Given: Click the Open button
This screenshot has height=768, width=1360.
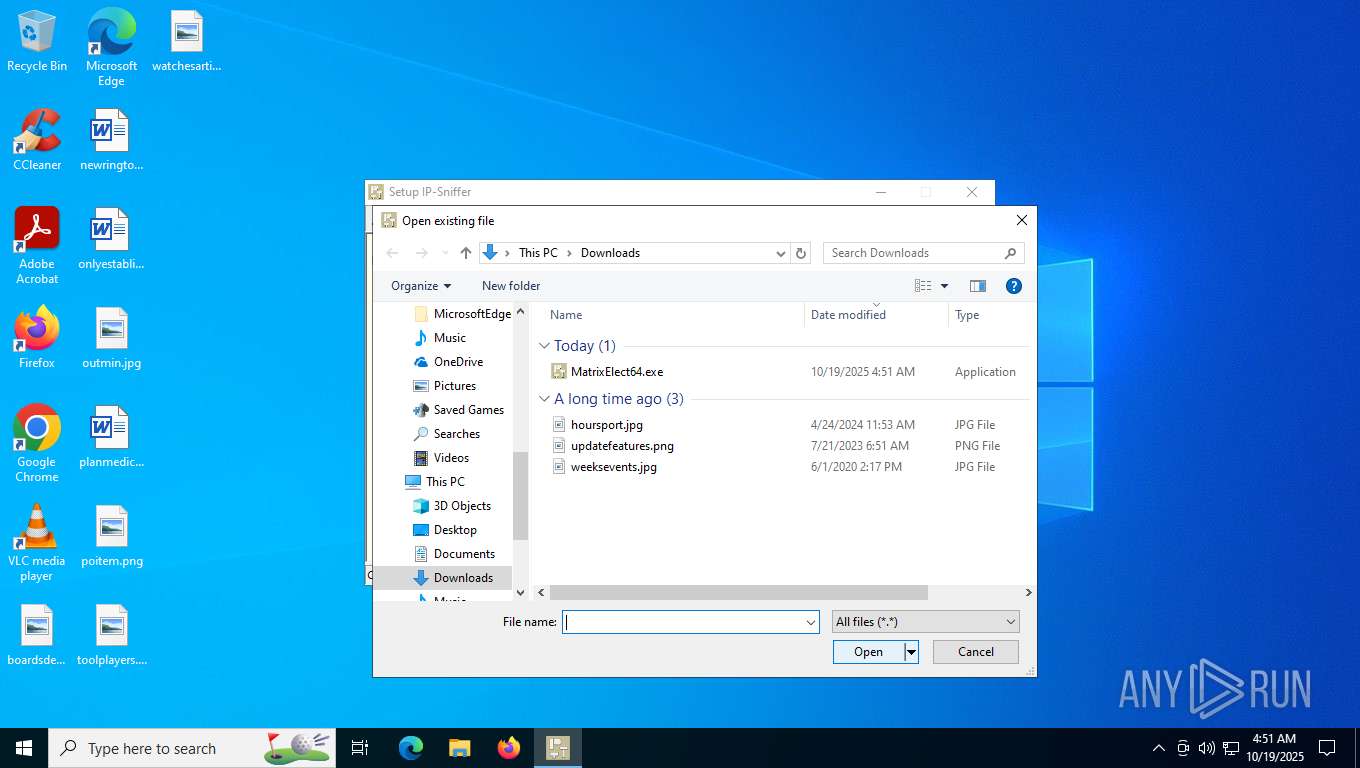Looking at the screenshot, I should (x=868, y=652).
